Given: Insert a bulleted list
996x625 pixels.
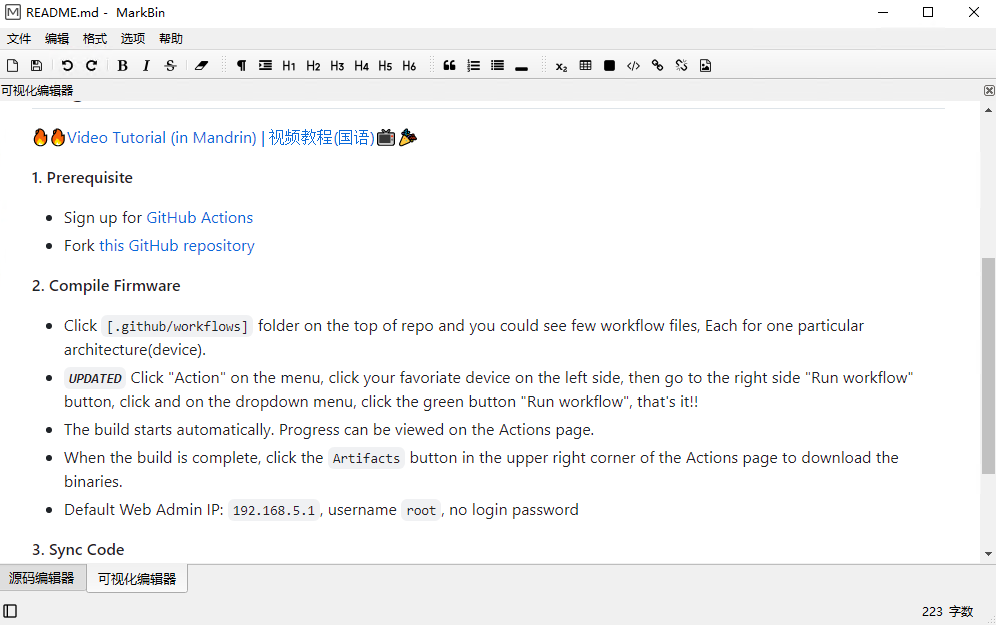Looking at the screenshot, I should [497, 65].
